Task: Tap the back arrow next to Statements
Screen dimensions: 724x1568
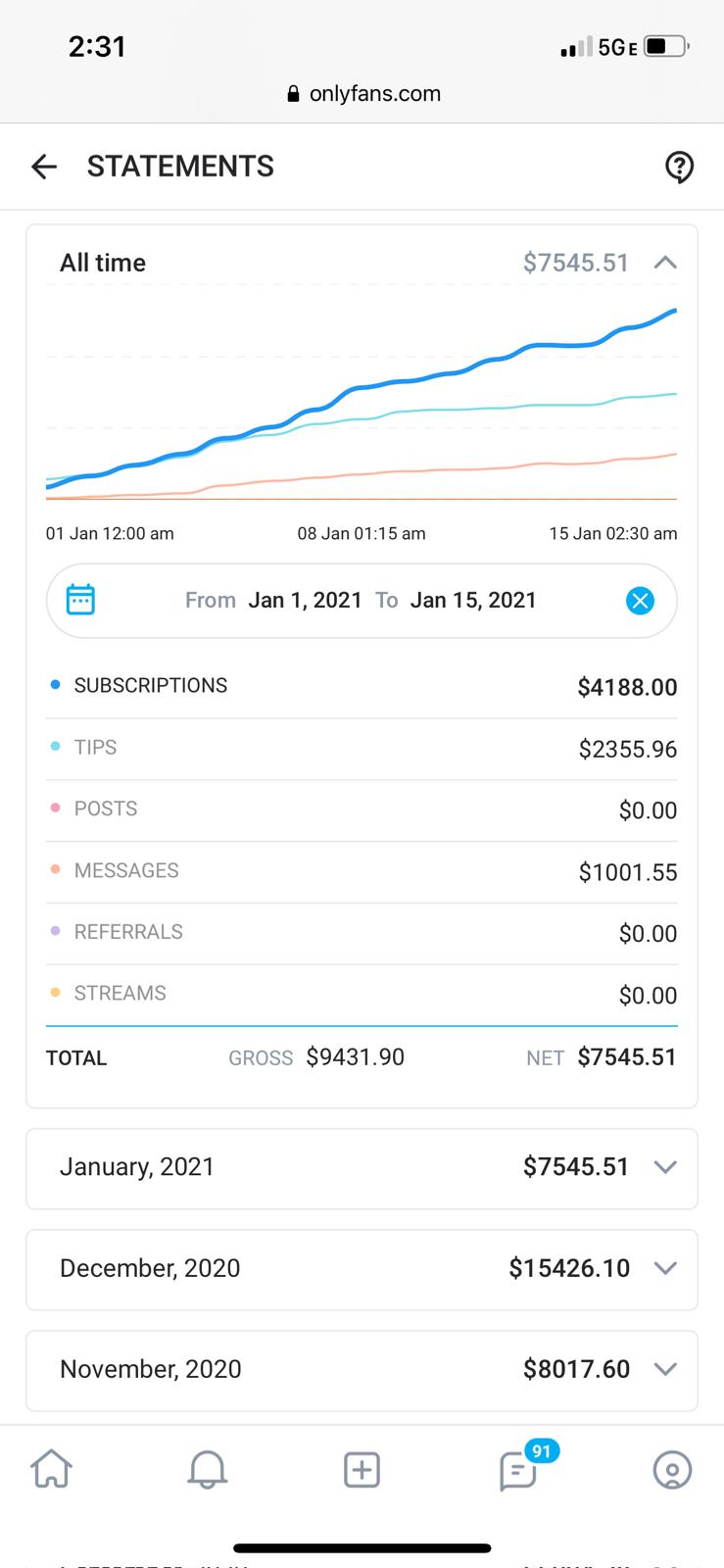Action: [x=44, y=167]
